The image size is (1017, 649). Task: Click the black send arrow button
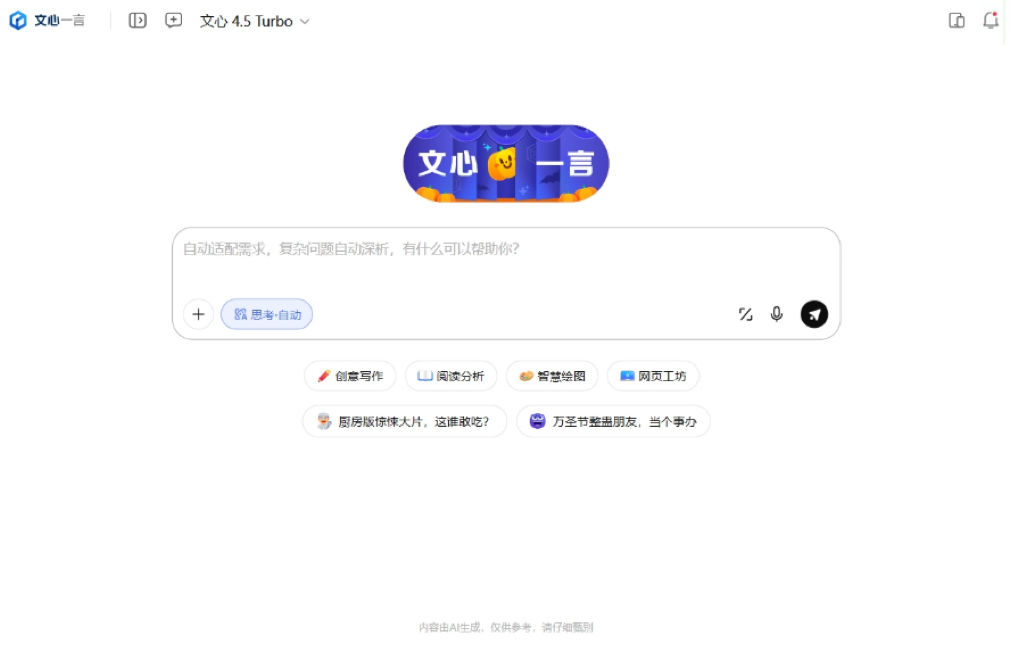click(814, 314)
